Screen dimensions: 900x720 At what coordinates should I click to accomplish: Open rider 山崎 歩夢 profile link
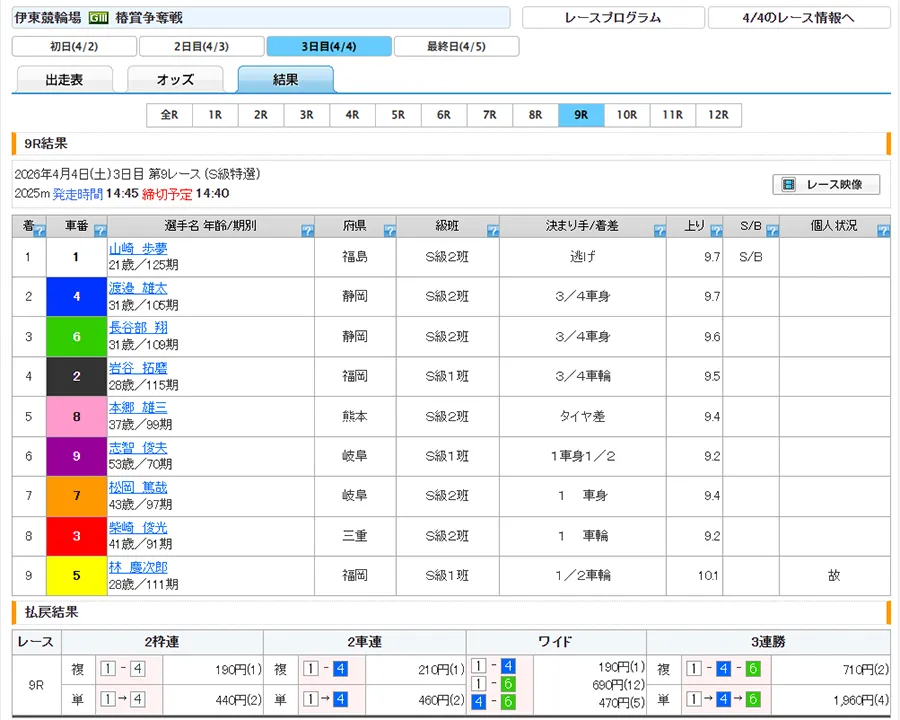point(138,249)
